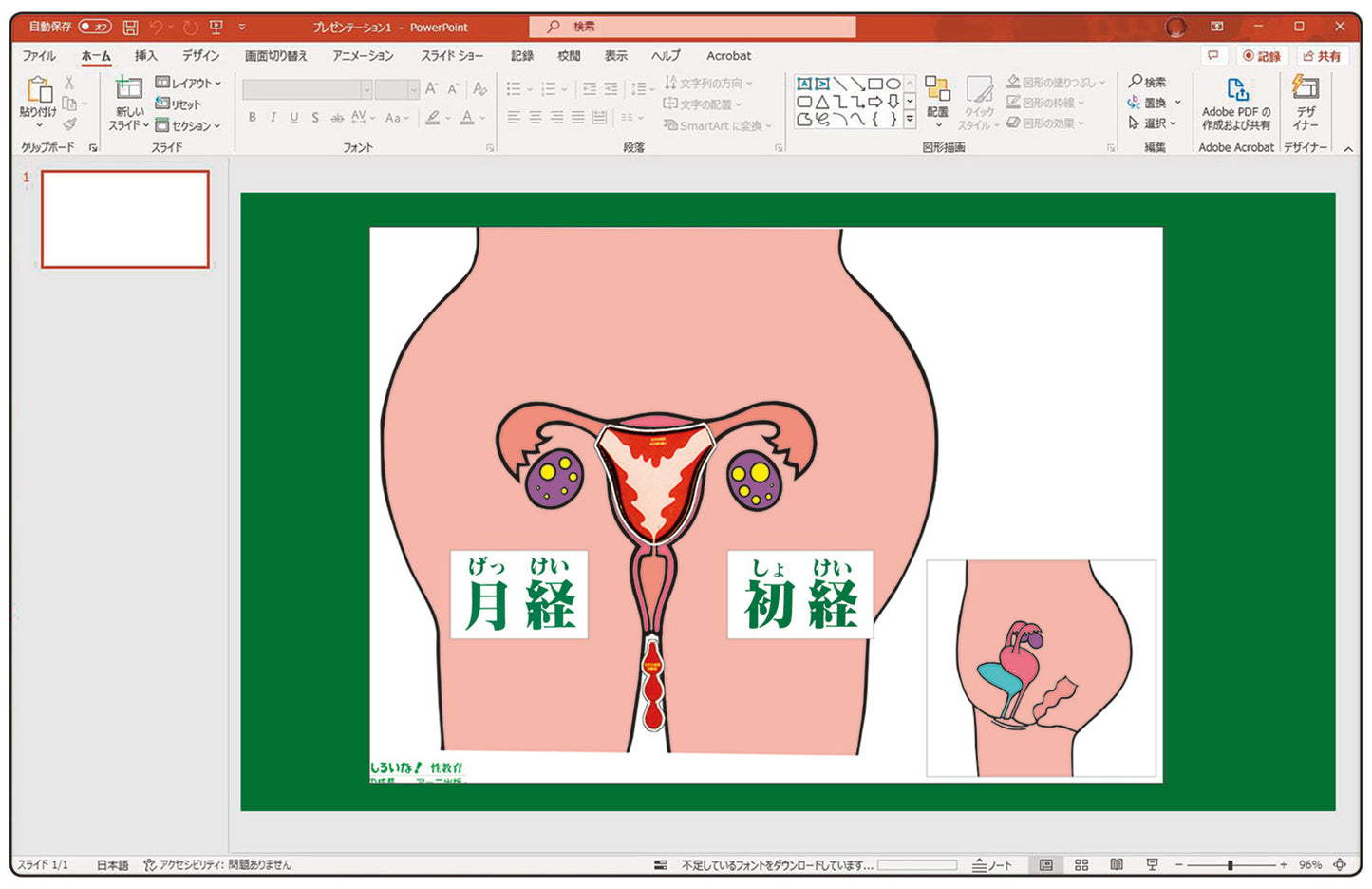
Task: Click the Record (記録) button at top right
Action: click(1262, 56)
